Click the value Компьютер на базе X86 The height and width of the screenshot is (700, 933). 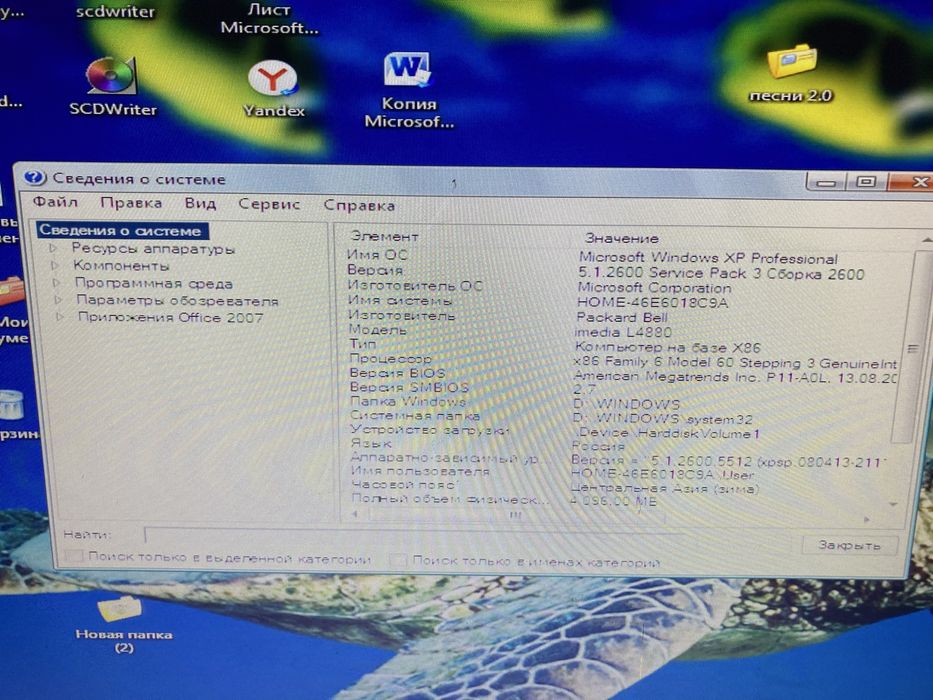668,347
